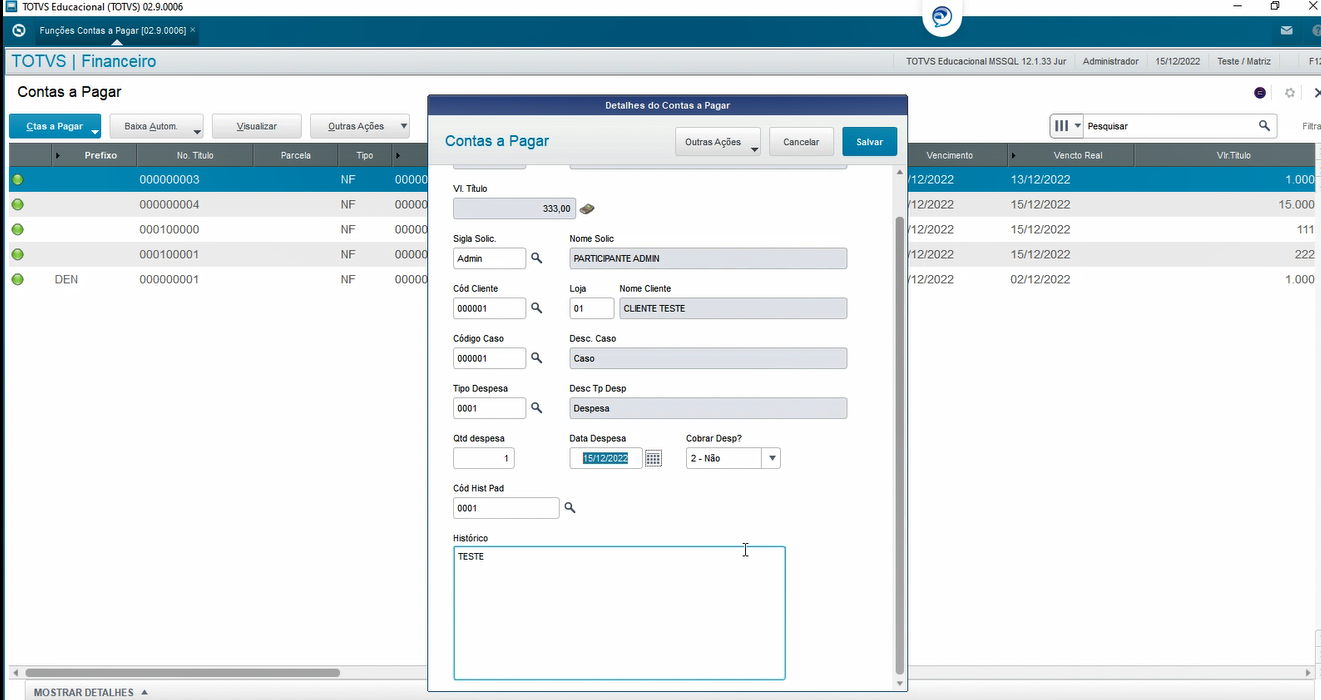
Task: Click Data Despesa date field
Action: pyautogui.click(x=606, y=458)
